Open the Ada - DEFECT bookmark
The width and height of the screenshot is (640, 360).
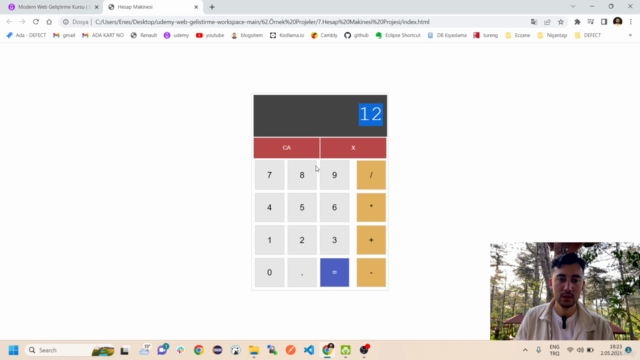tap(26, 36)
